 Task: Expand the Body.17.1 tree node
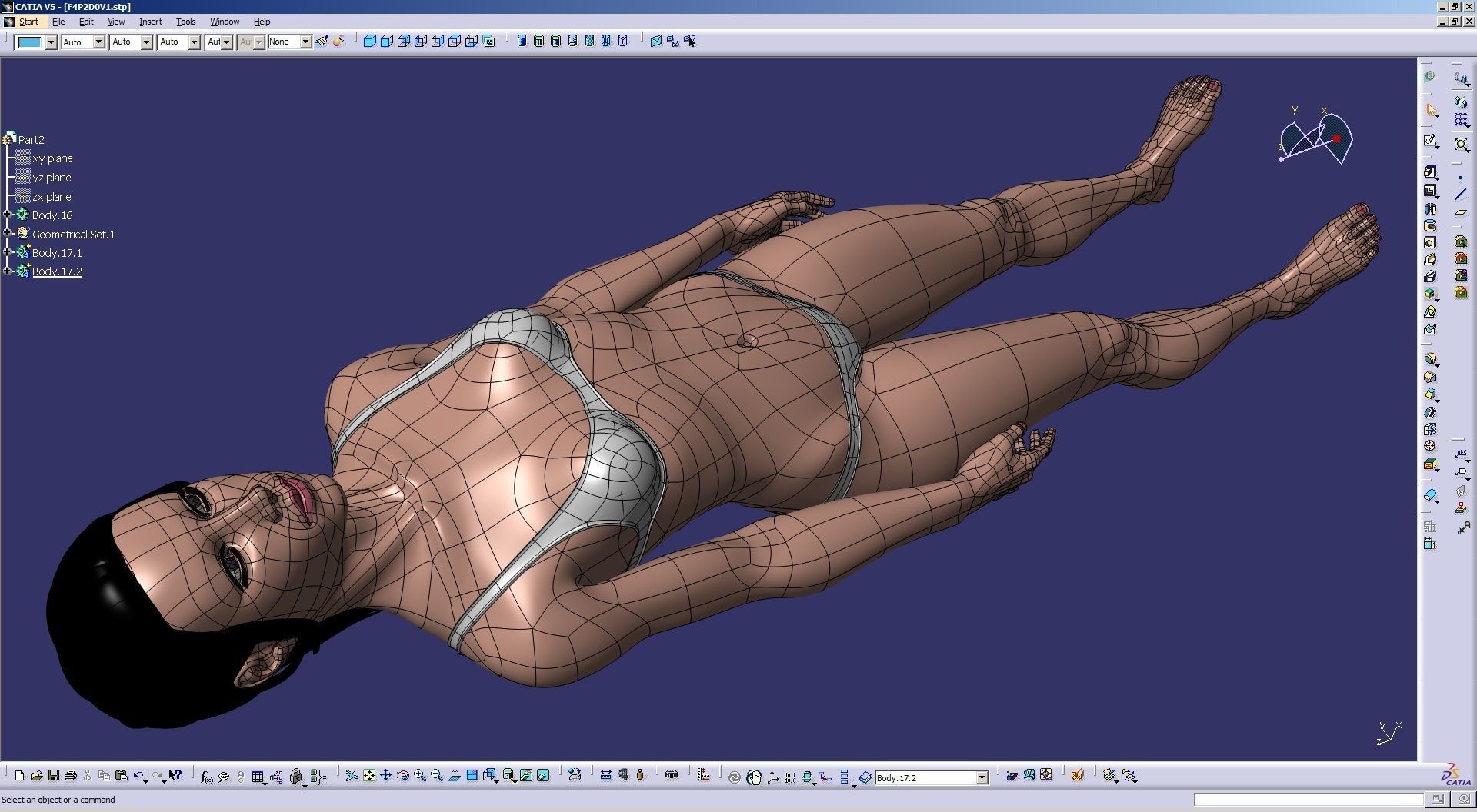click(8, 252)
